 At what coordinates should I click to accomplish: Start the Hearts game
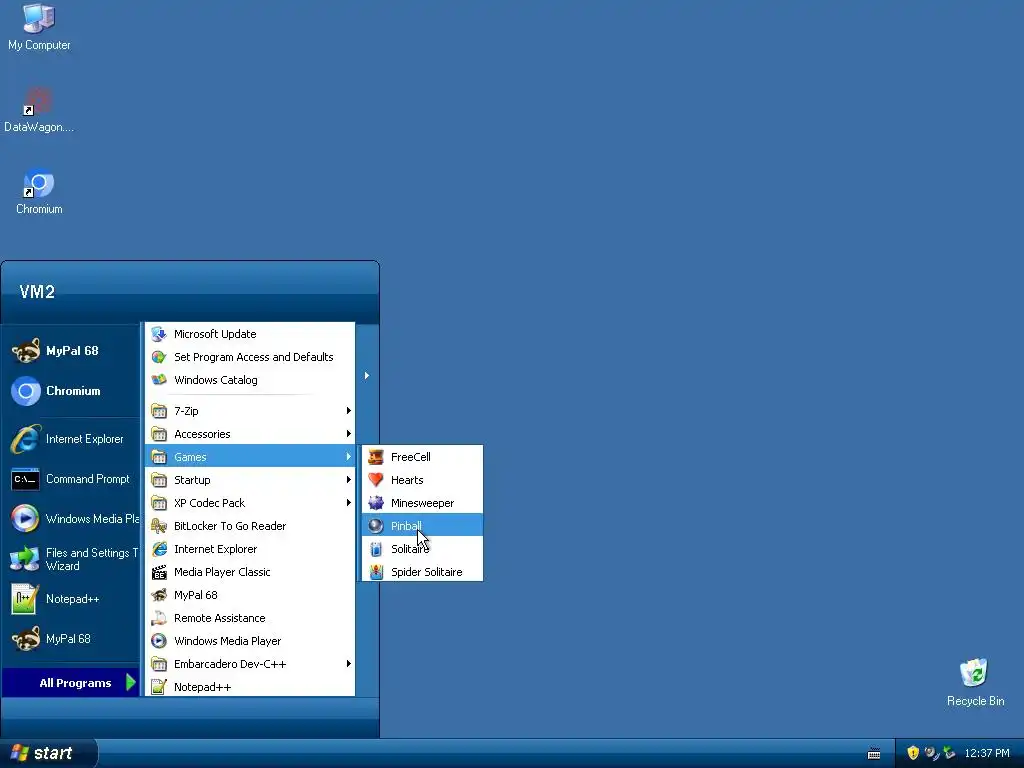tap(423, 480)
